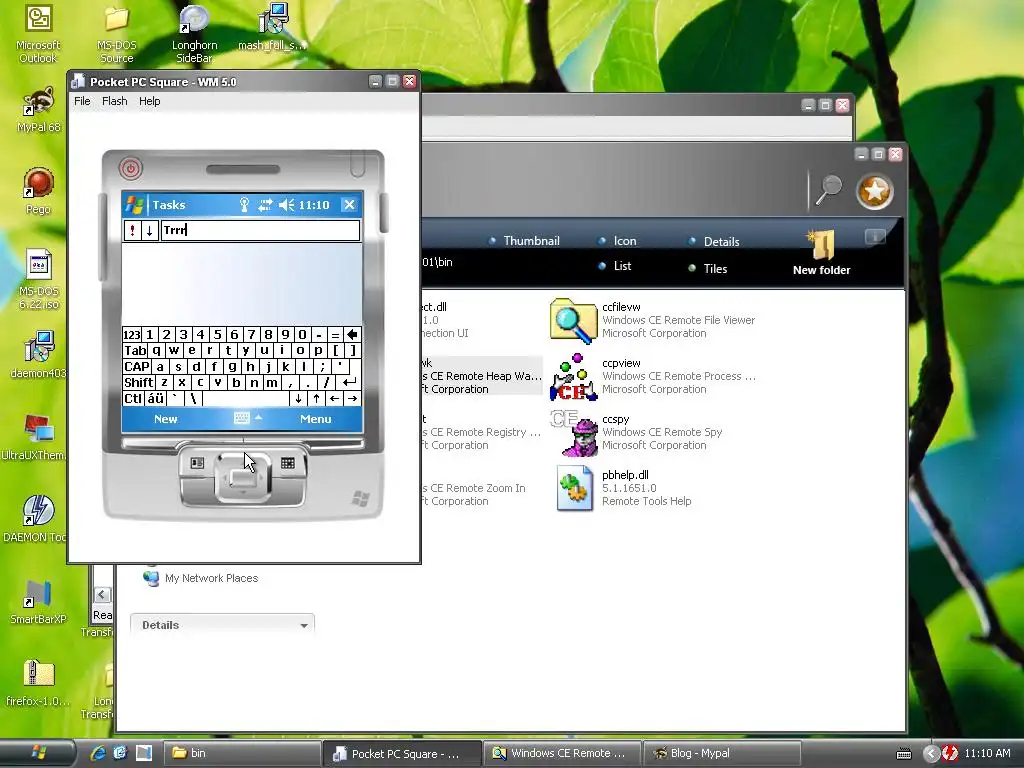The image size is (1024, 768).
Task: Tap the antenna connectivity icon in the Tasks bar
Action: coord(244,205)
